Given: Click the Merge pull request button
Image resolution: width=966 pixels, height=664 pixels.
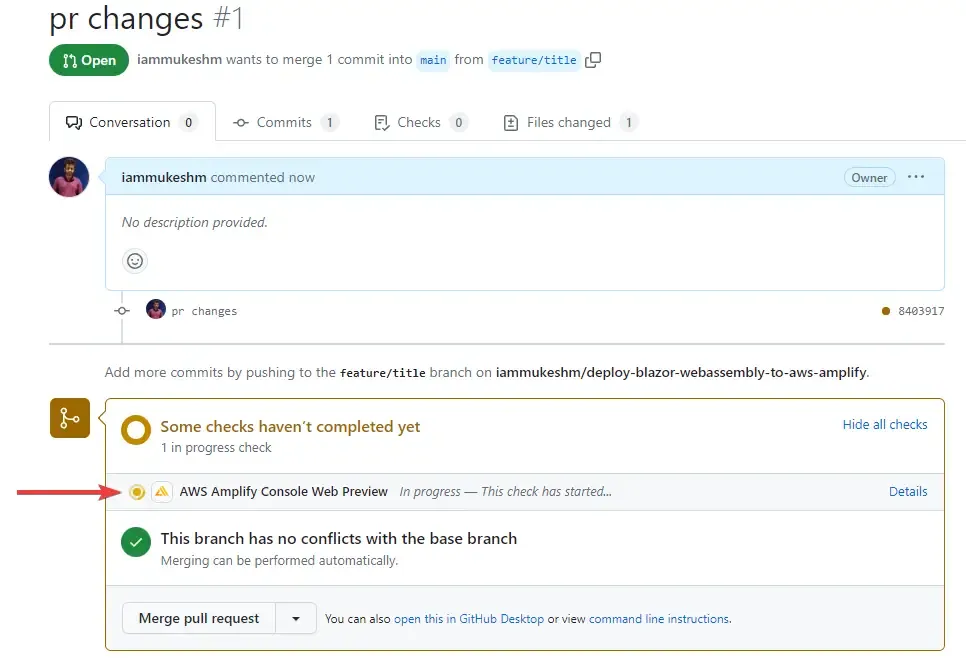Looking at the screenshot, I should point(197,618).
